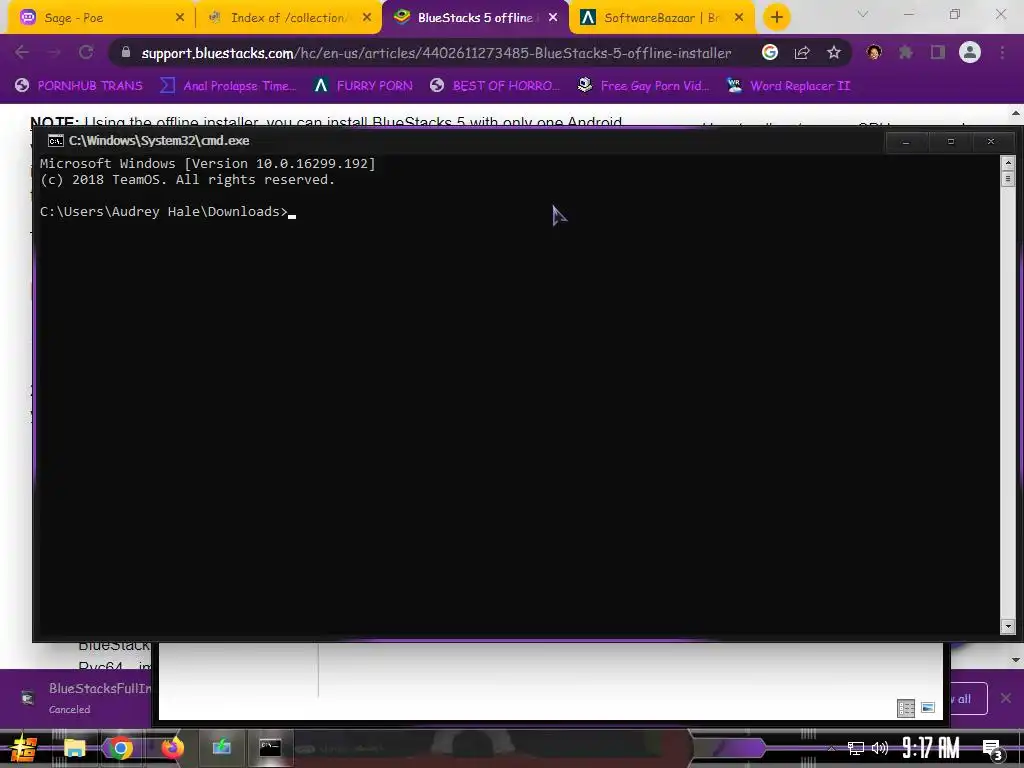Open a new browser tab

pos(776,18)
